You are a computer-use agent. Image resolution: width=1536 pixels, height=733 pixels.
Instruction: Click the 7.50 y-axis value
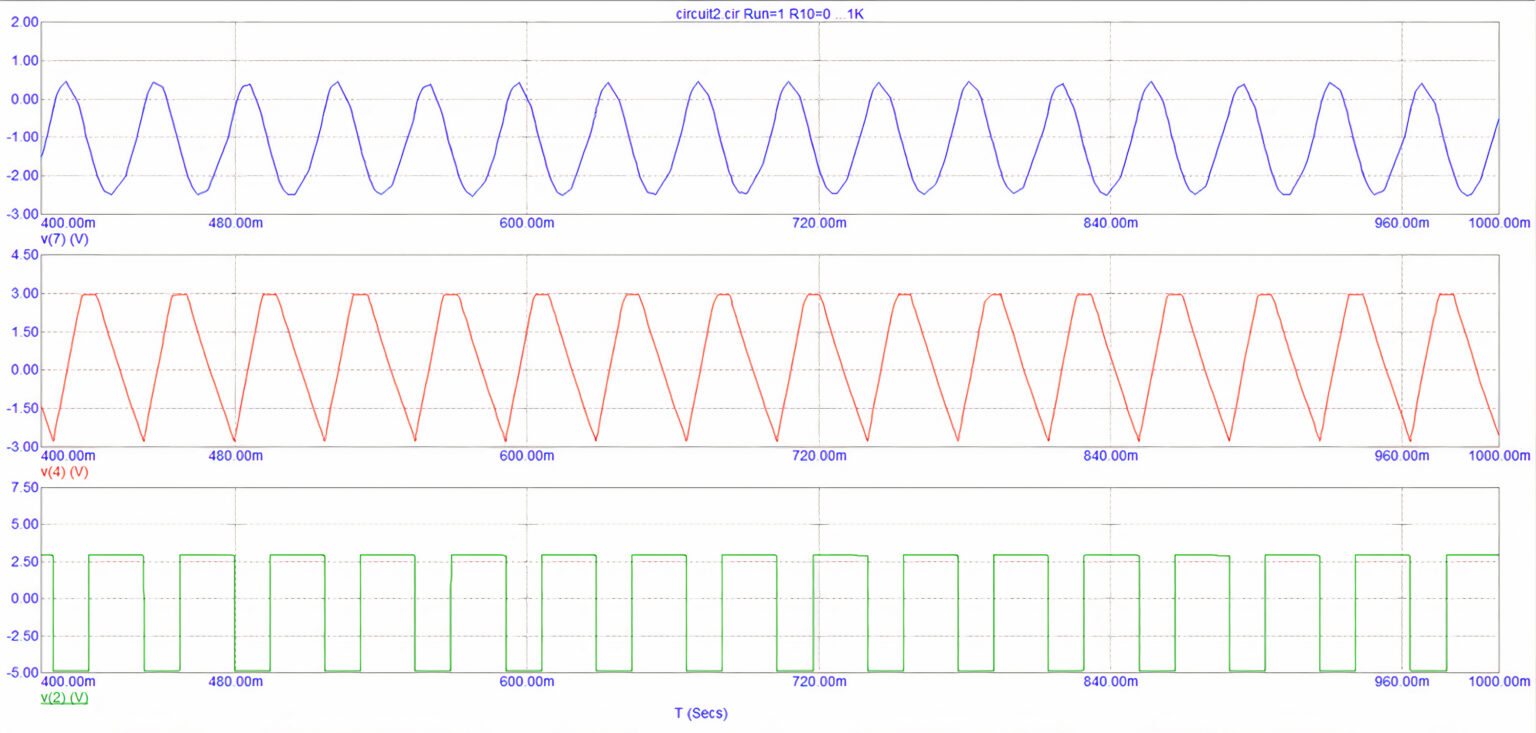(24, 487)
